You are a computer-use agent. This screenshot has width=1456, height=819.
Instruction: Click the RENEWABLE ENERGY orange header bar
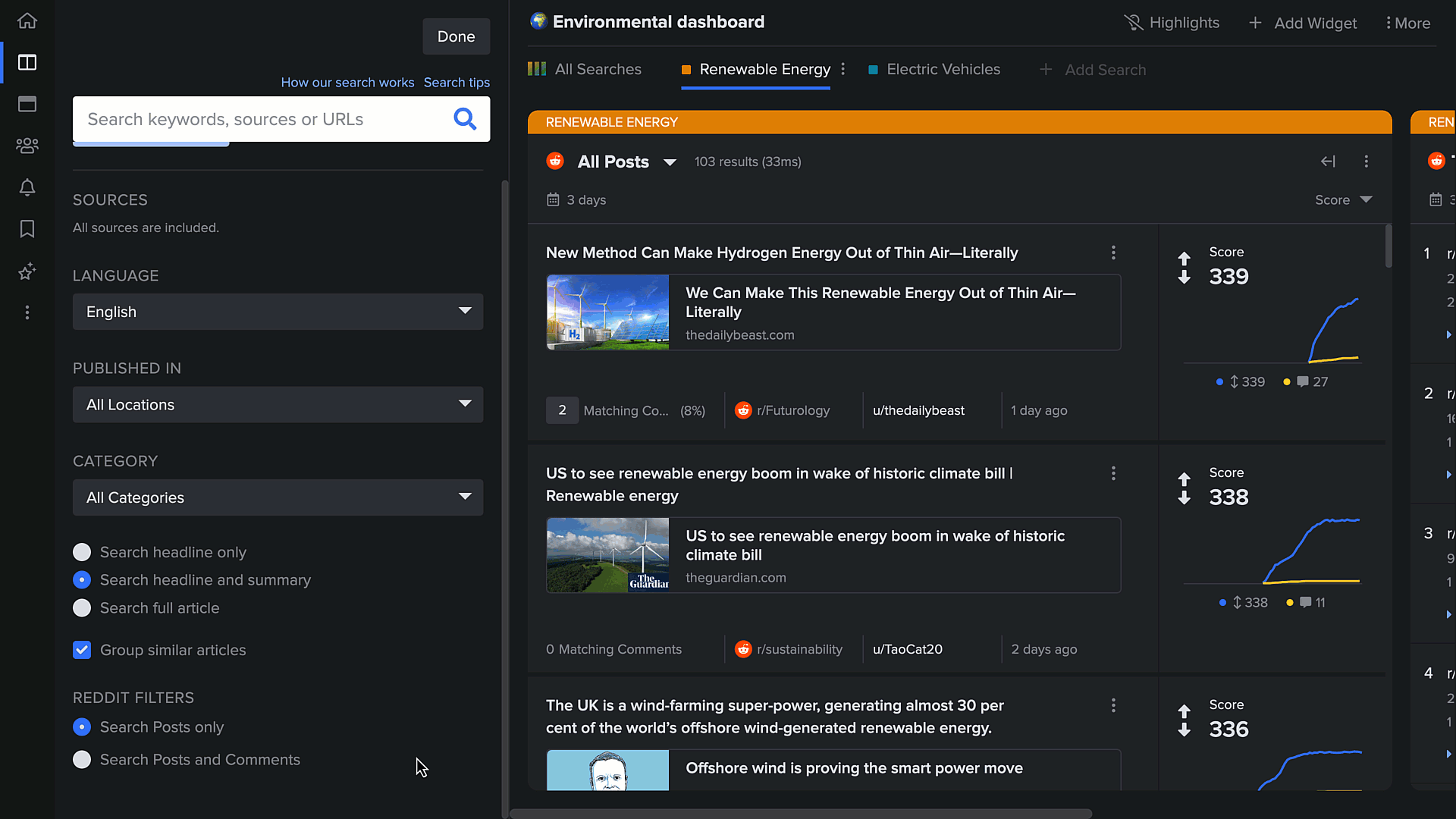[959, 122]
